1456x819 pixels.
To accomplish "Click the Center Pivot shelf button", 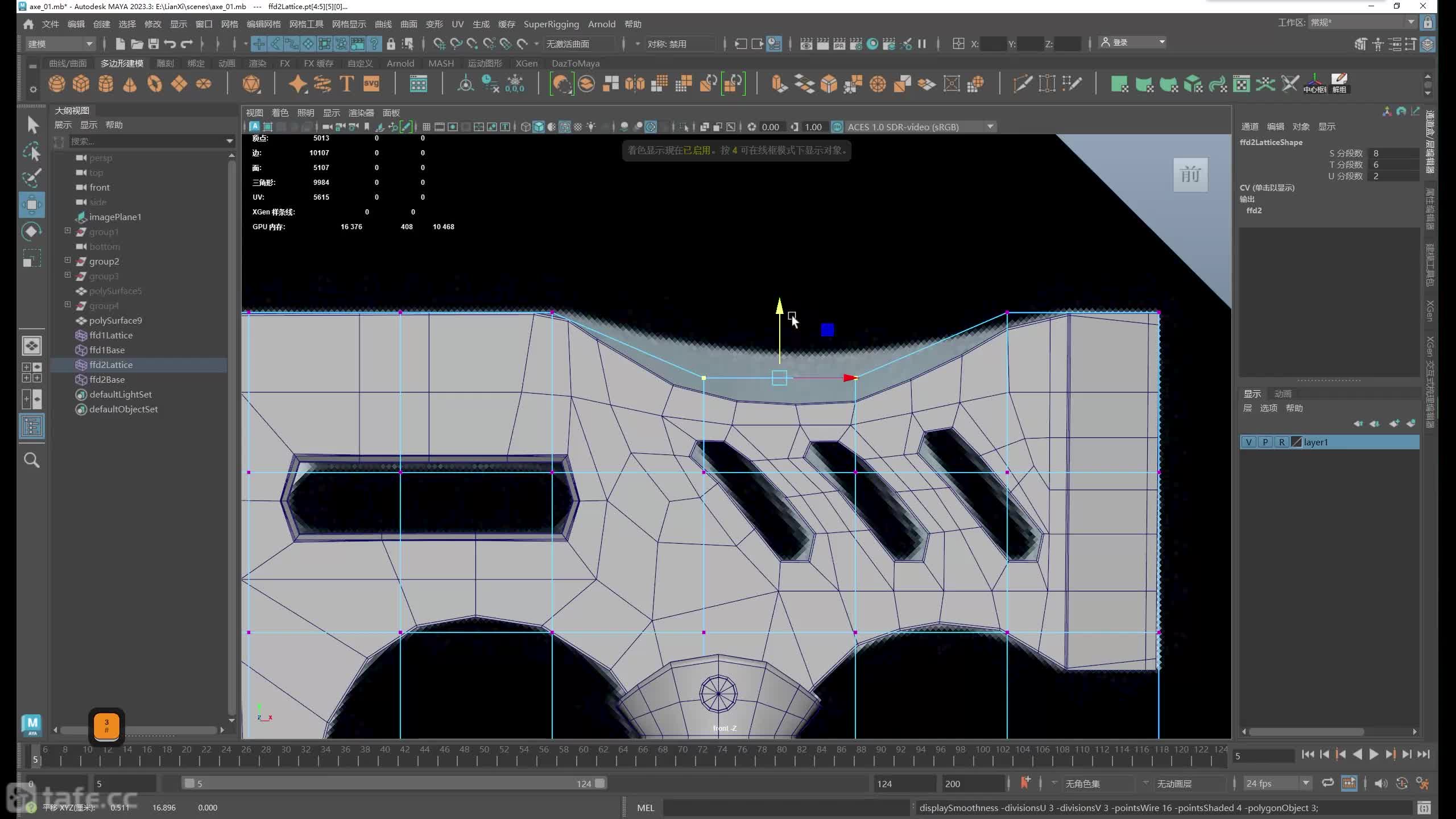I will point(1315,84).
